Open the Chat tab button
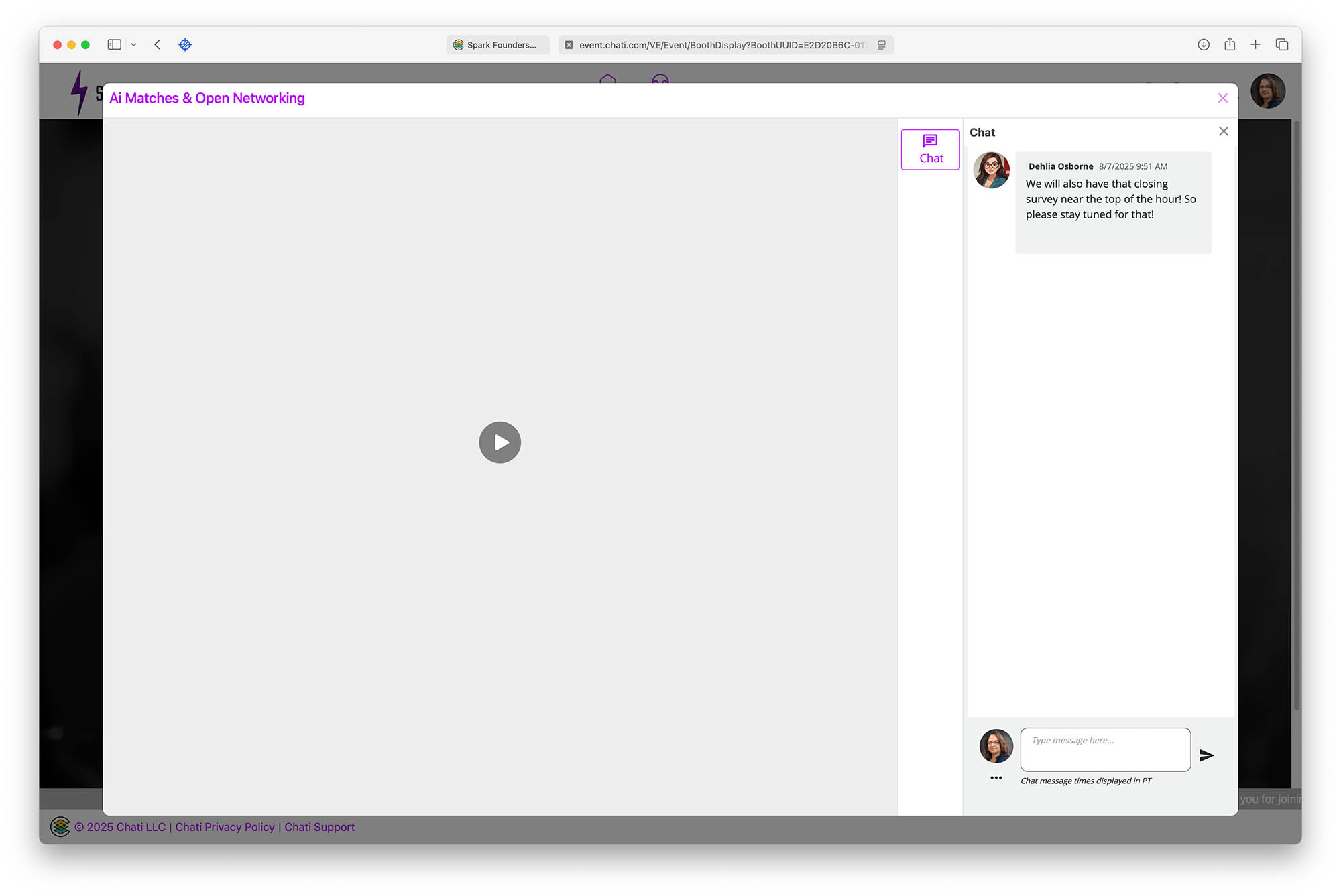 coord(930,149)
